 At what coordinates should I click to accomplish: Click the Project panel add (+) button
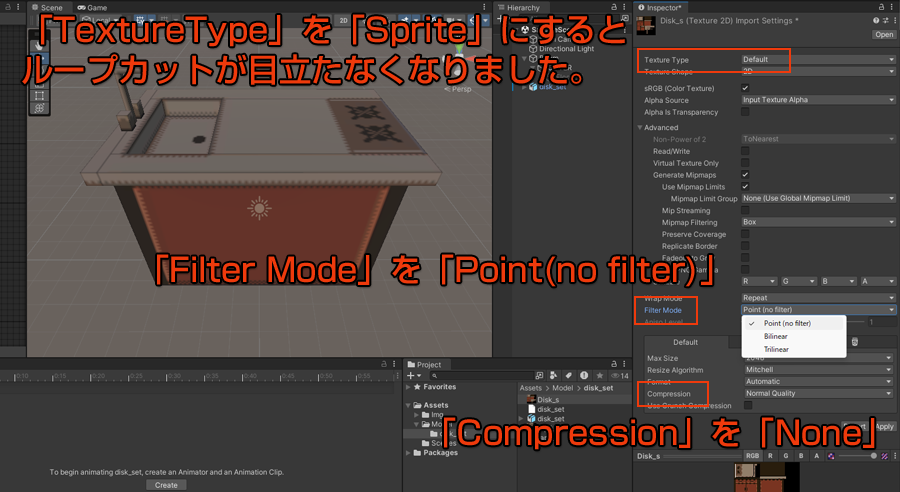(x=410, y=375)
